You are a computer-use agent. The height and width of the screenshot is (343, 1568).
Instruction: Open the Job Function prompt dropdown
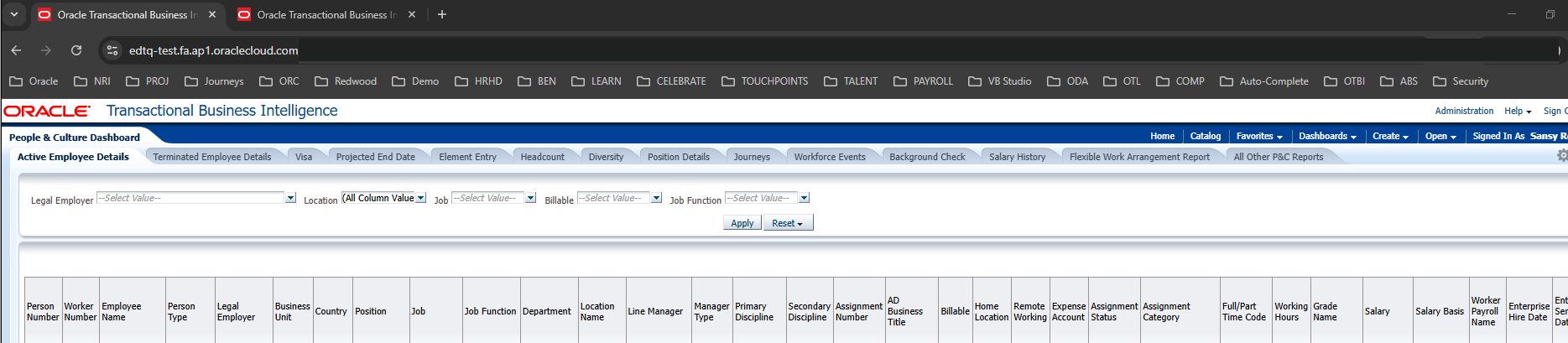coord(805,198)
